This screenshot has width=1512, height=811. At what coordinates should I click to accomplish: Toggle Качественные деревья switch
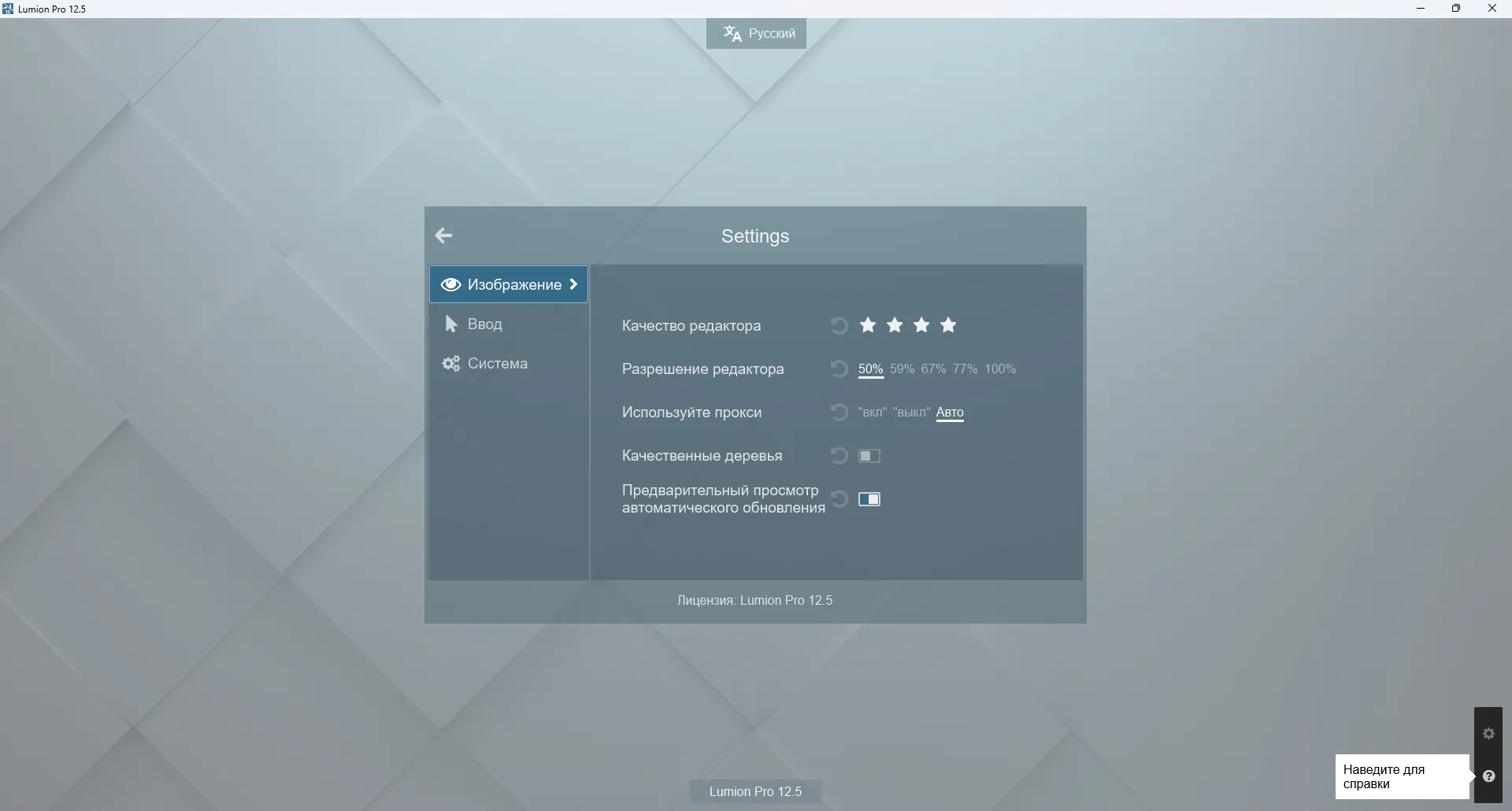point(869,456)
